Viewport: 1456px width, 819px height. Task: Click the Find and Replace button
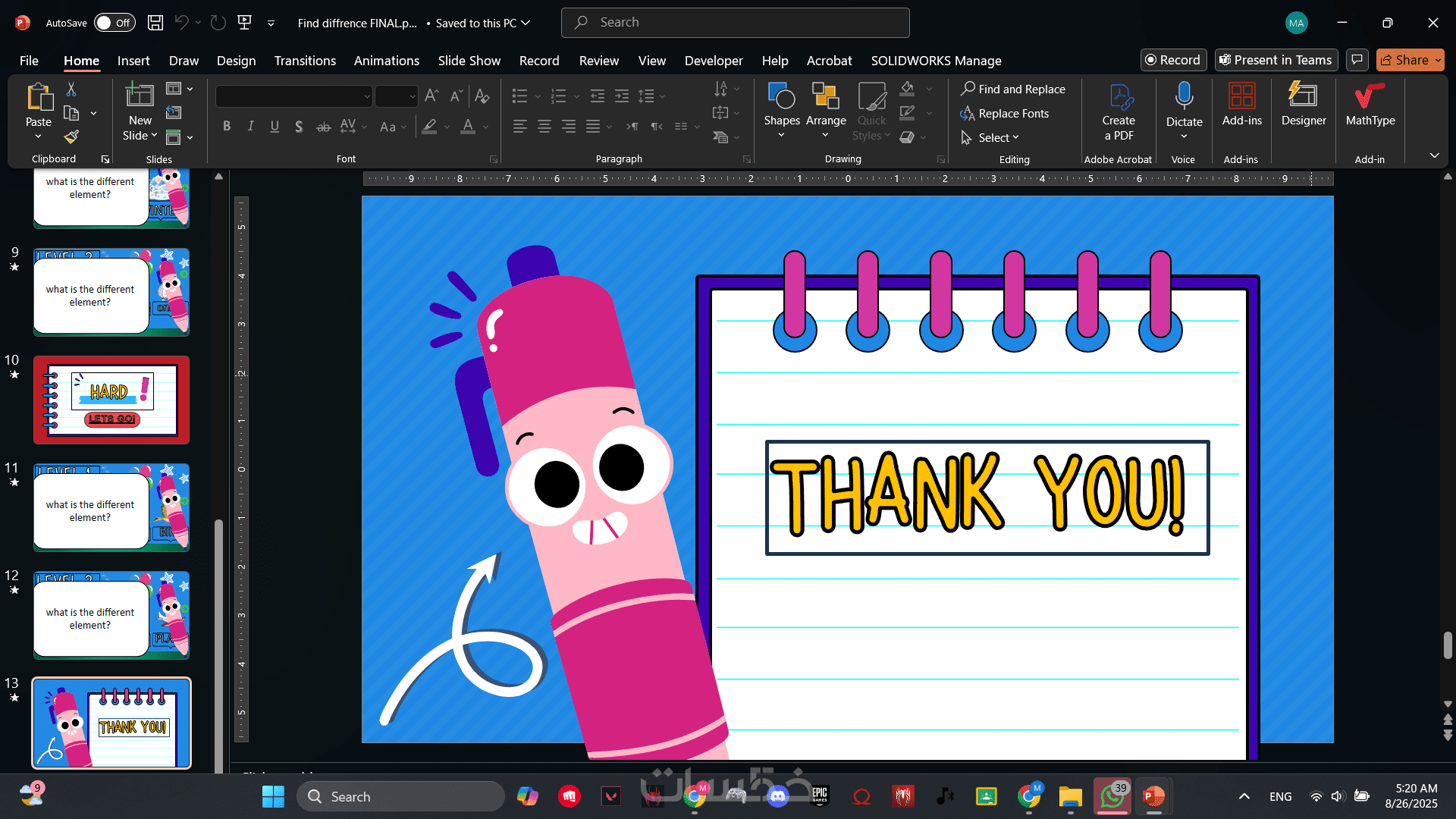[x=1012, y=89]
